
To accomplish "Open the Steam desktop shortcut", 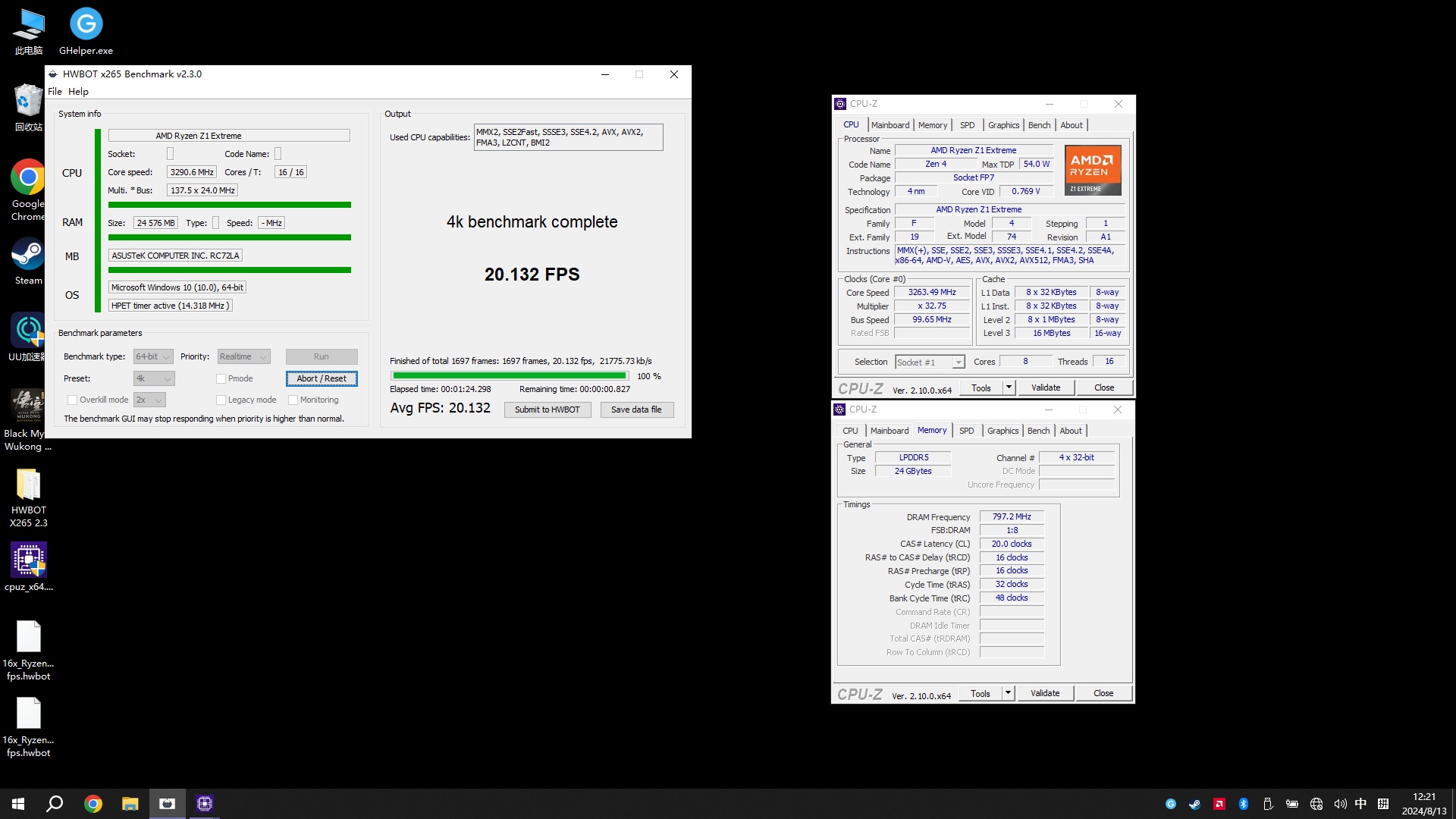I will click(x=28, y=262).
